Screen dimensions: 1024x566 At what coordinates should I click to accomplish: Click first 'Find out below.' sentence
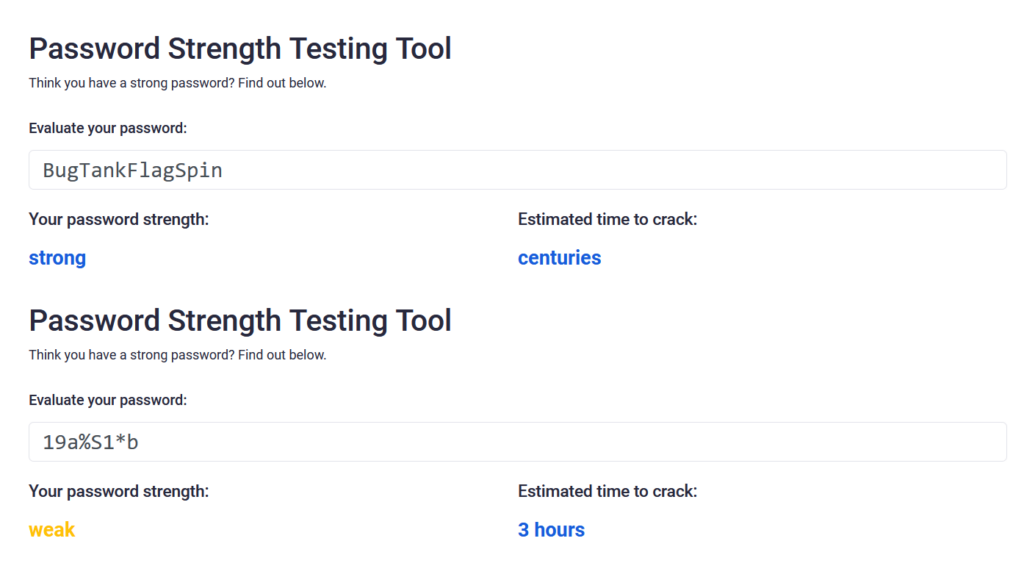(282, 83)
